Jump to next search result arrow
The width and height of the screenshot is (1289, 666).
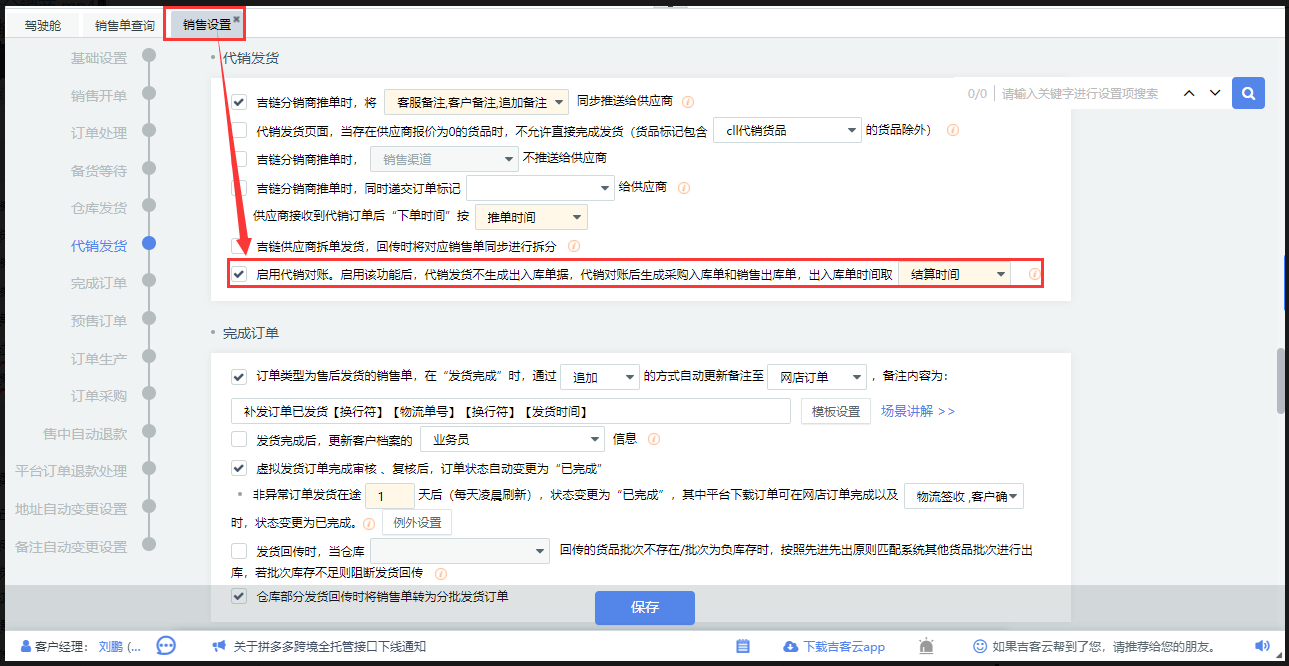pyautogui.click(x=1215, y=93)
